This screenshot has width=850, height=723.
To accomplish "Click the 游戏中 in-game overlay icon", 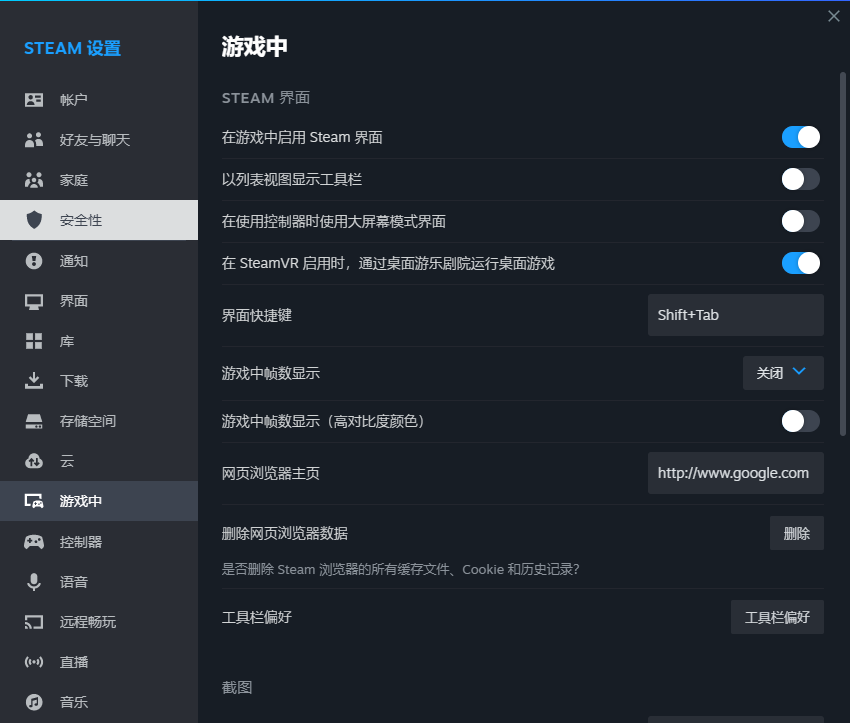I will 34,501.
